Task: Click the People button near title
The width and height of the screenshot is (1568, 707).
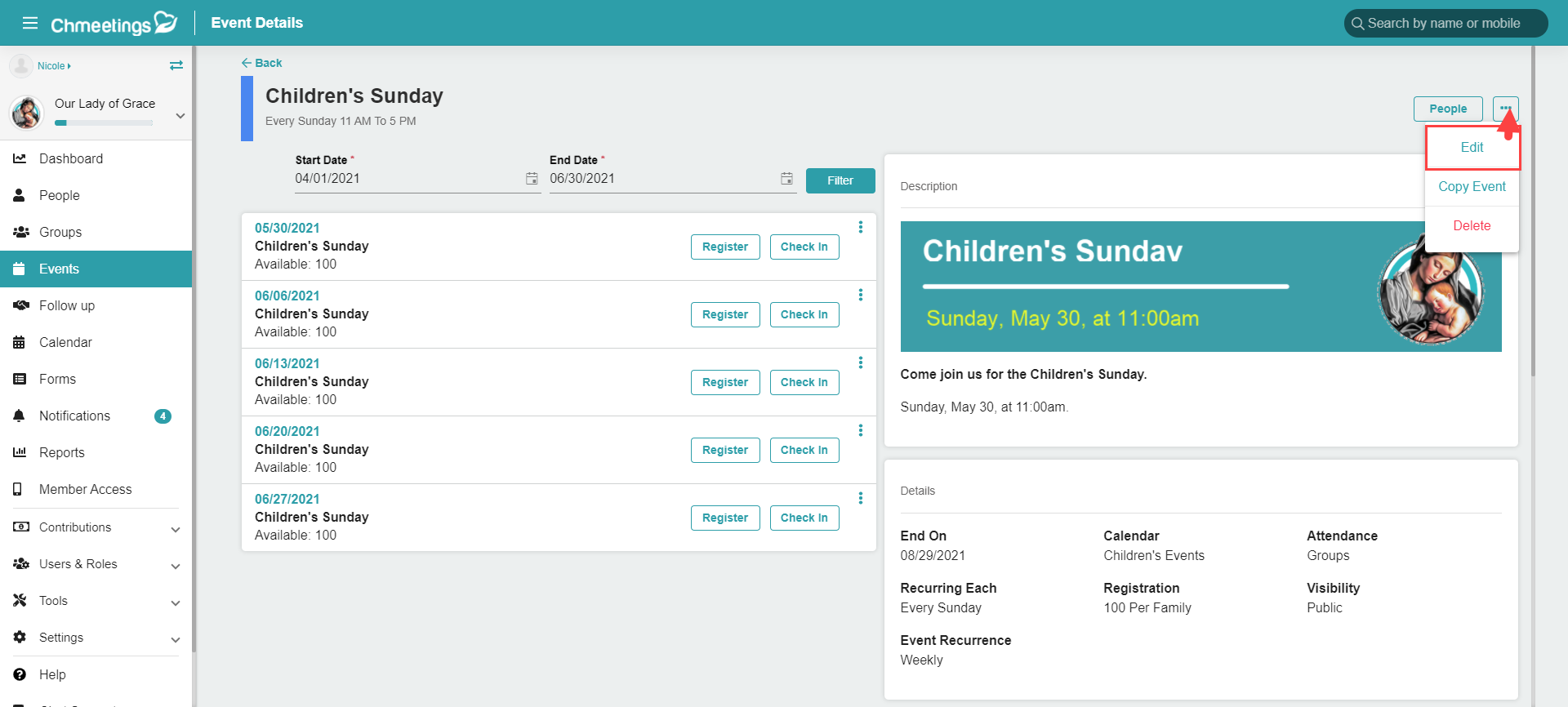Action: pos(1448,109)
